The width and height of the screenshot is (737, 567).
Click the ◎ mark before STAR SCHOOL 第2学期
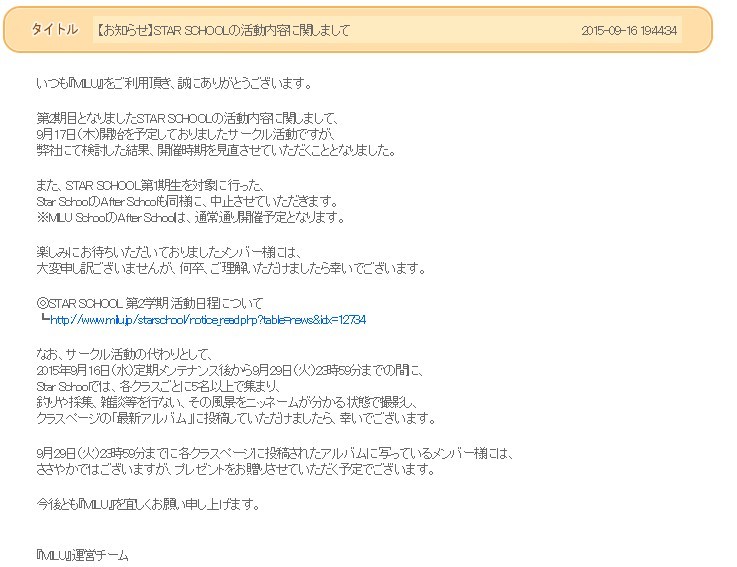click(41, 303)
